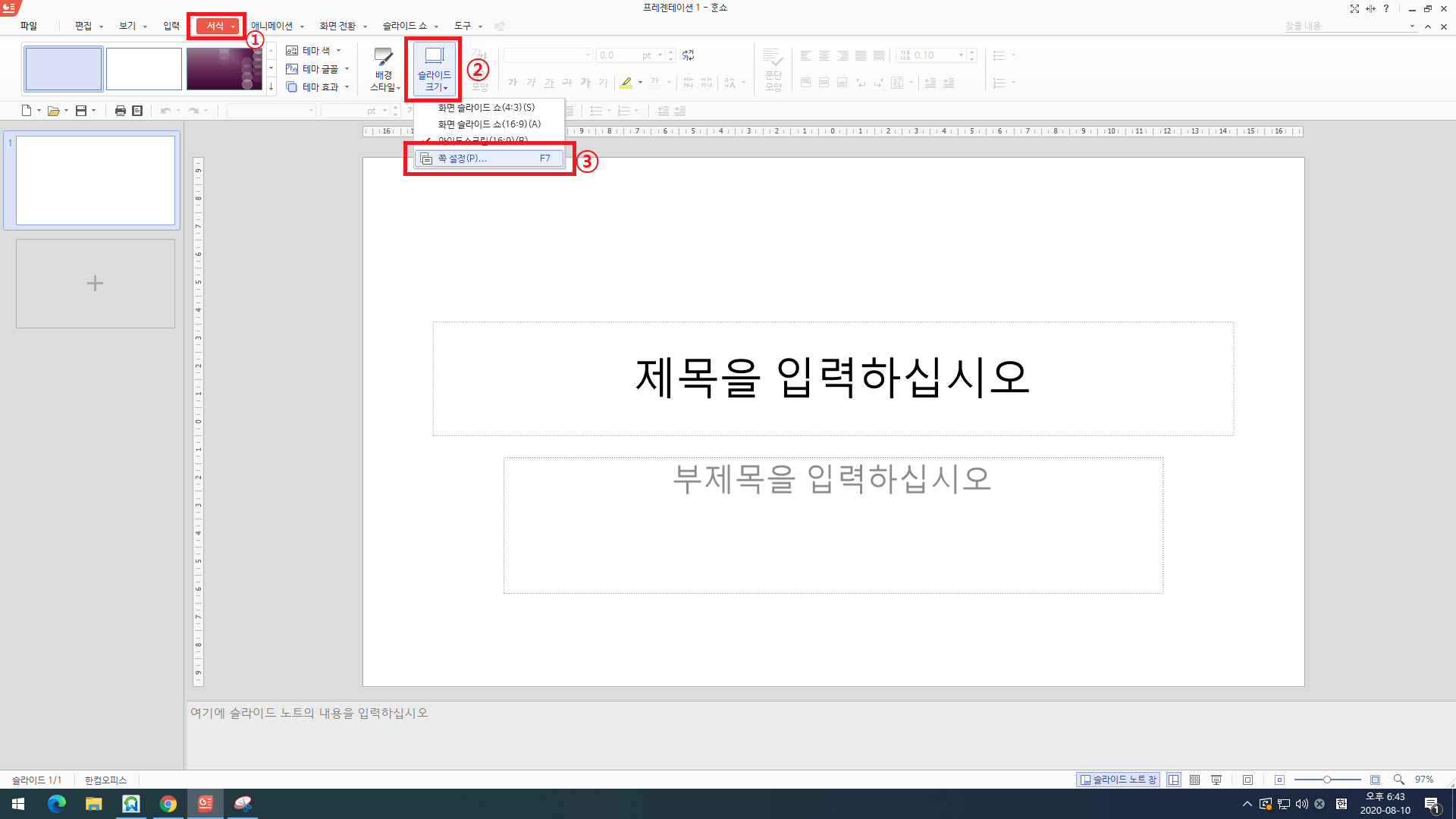The height and width of the screenshot is (819, 1456).
Task: Click the highlighter color pen icon
Action: tap(626, 83)
